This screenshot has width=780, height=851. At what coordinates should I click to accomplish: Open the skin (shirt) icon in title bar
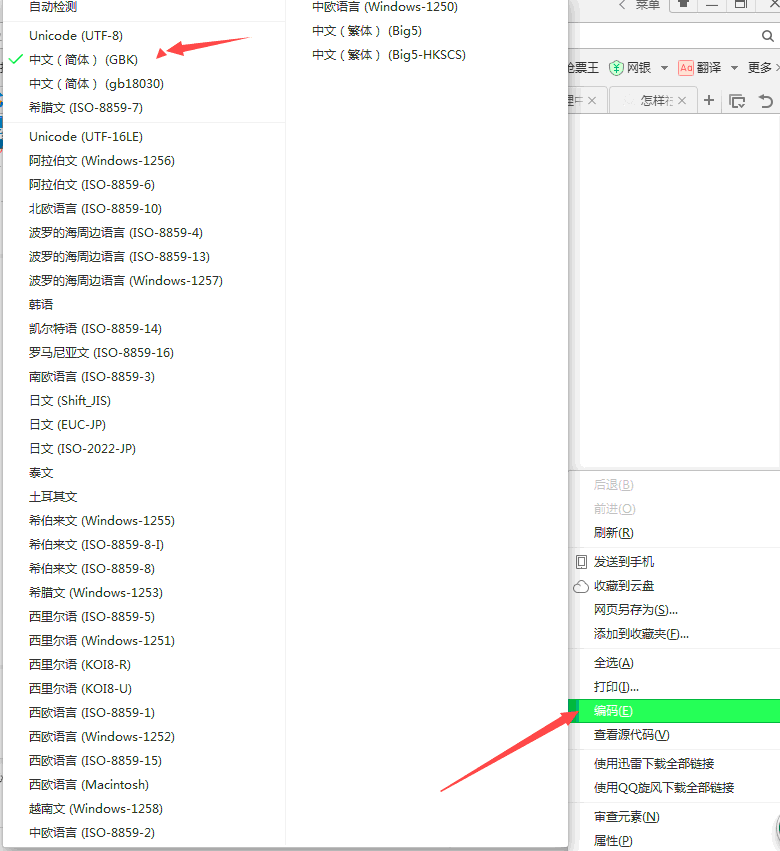683,4
